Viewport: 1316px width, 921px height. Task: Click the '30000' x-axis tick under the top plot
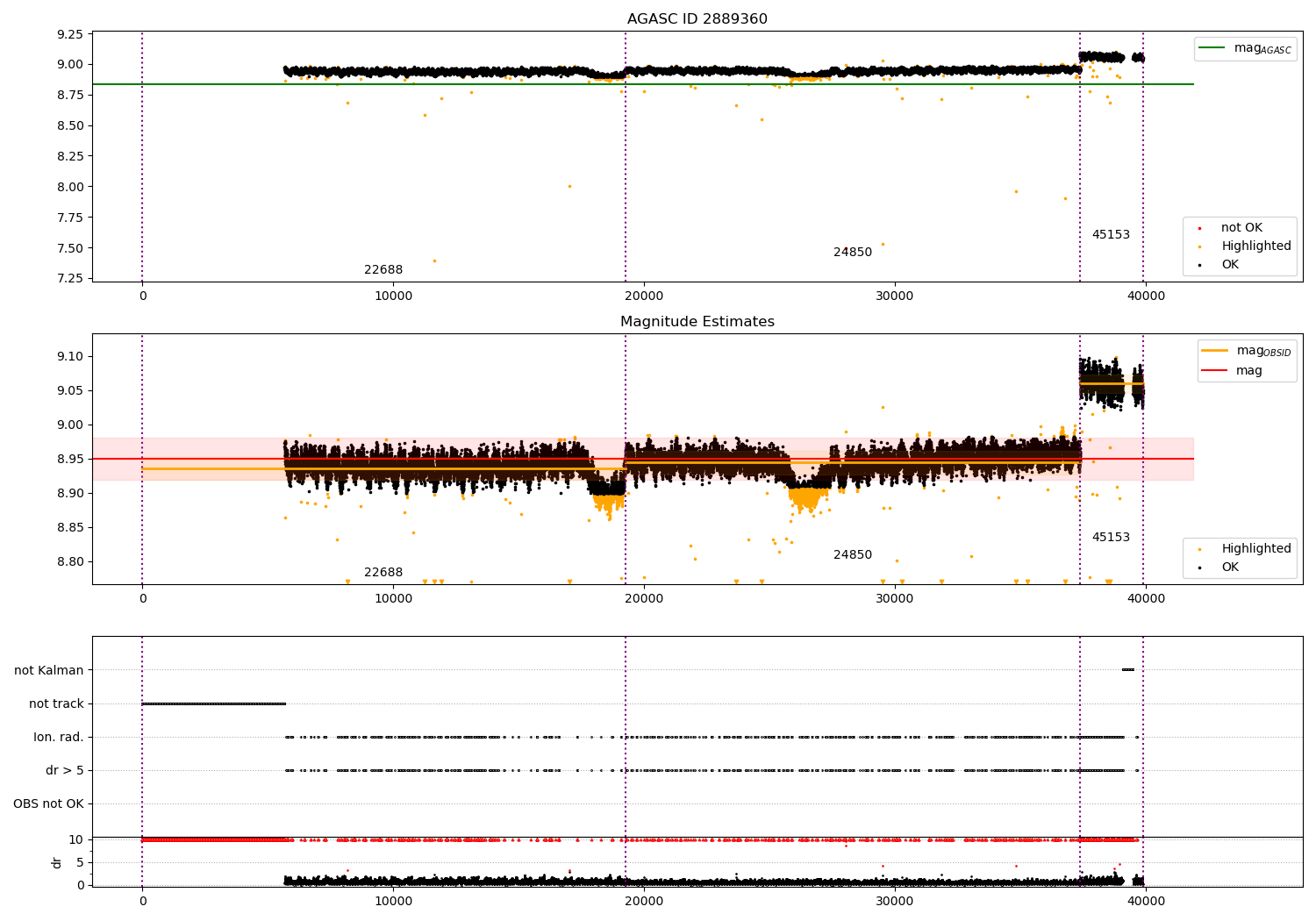[895, 296]
